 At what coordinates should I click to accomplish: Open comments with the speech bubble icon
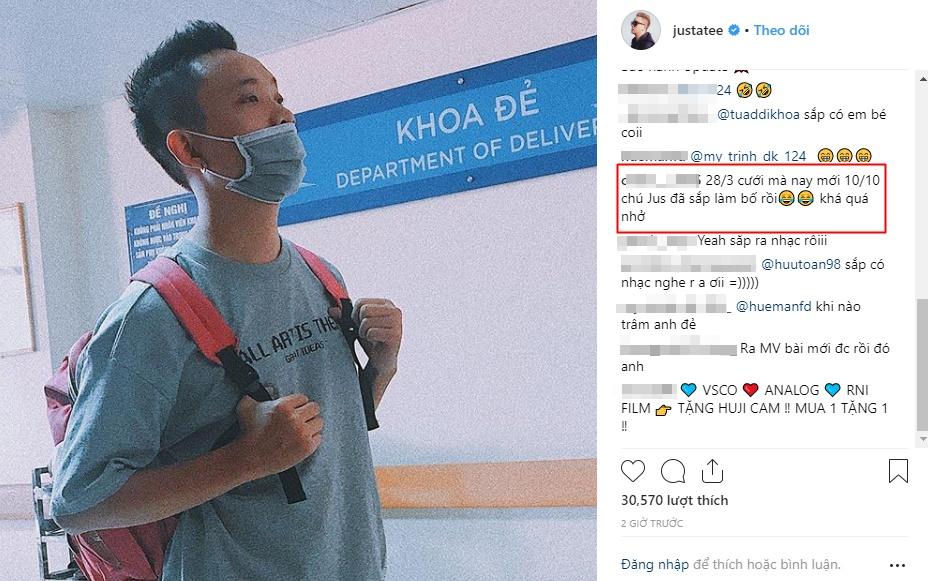click(673, 471)
